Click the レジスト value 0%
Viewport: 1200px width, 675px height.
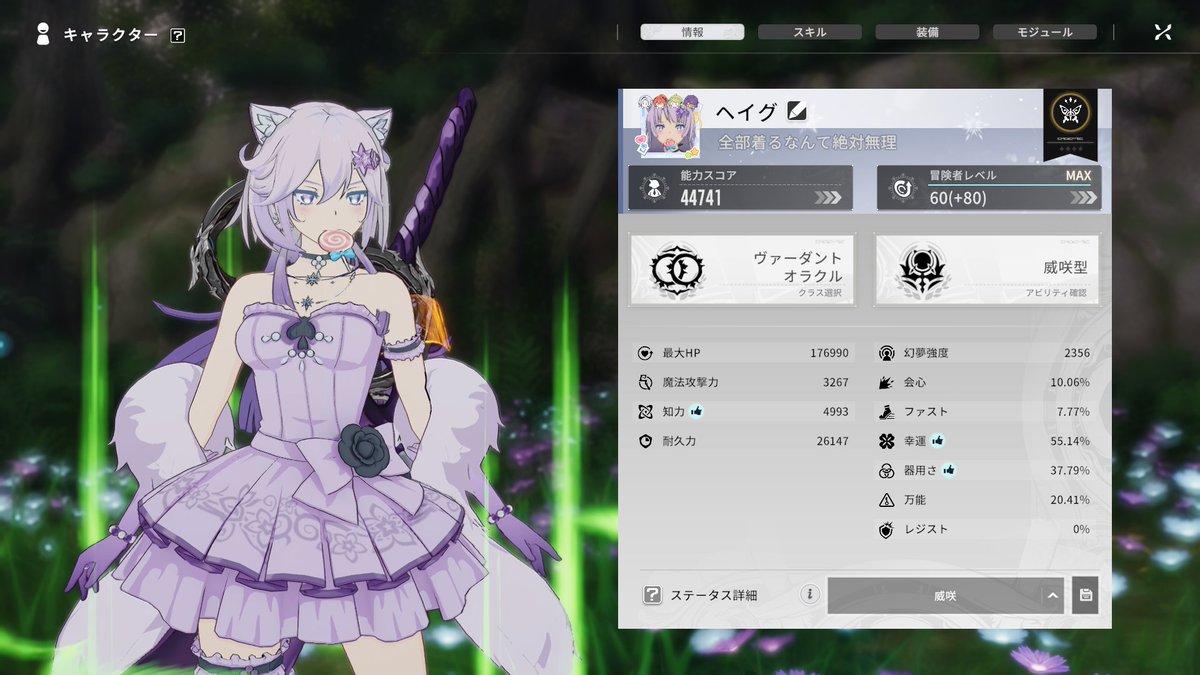tap(1081, 529)
